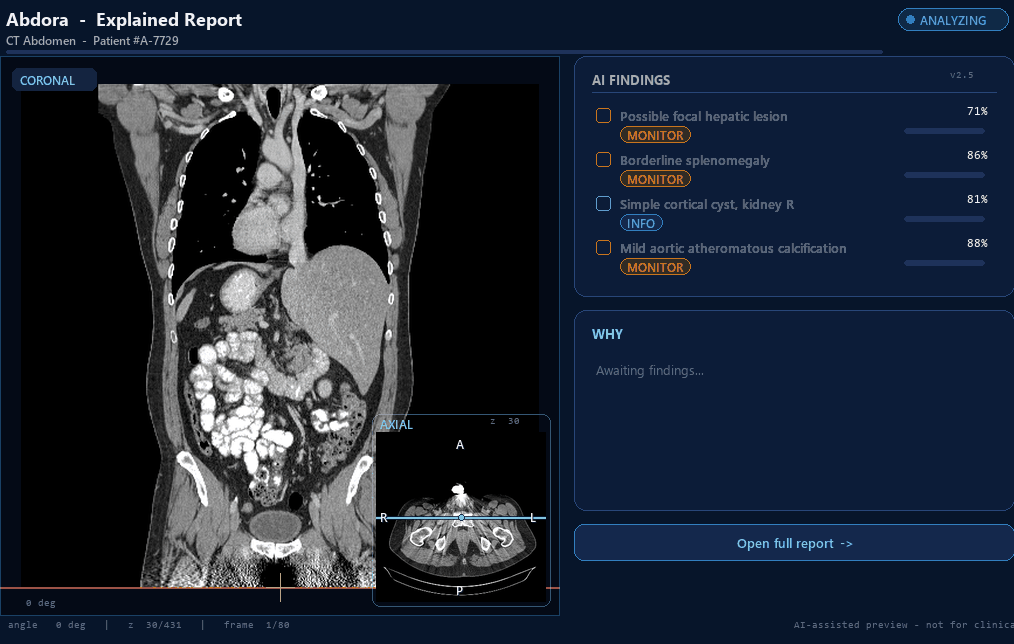Click the 'angle 0 deg' status bar entry
The width and height of the screenshot is (1014, 644).
[47, 625]
